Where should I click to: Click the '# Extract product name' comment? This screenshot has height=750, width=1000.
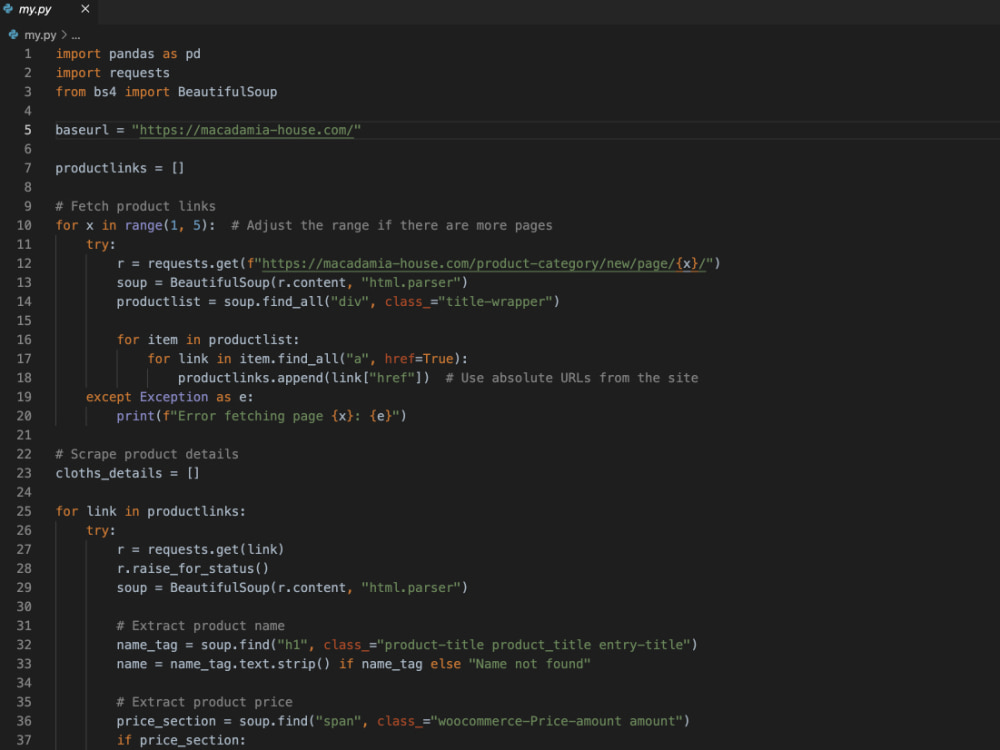200,626
